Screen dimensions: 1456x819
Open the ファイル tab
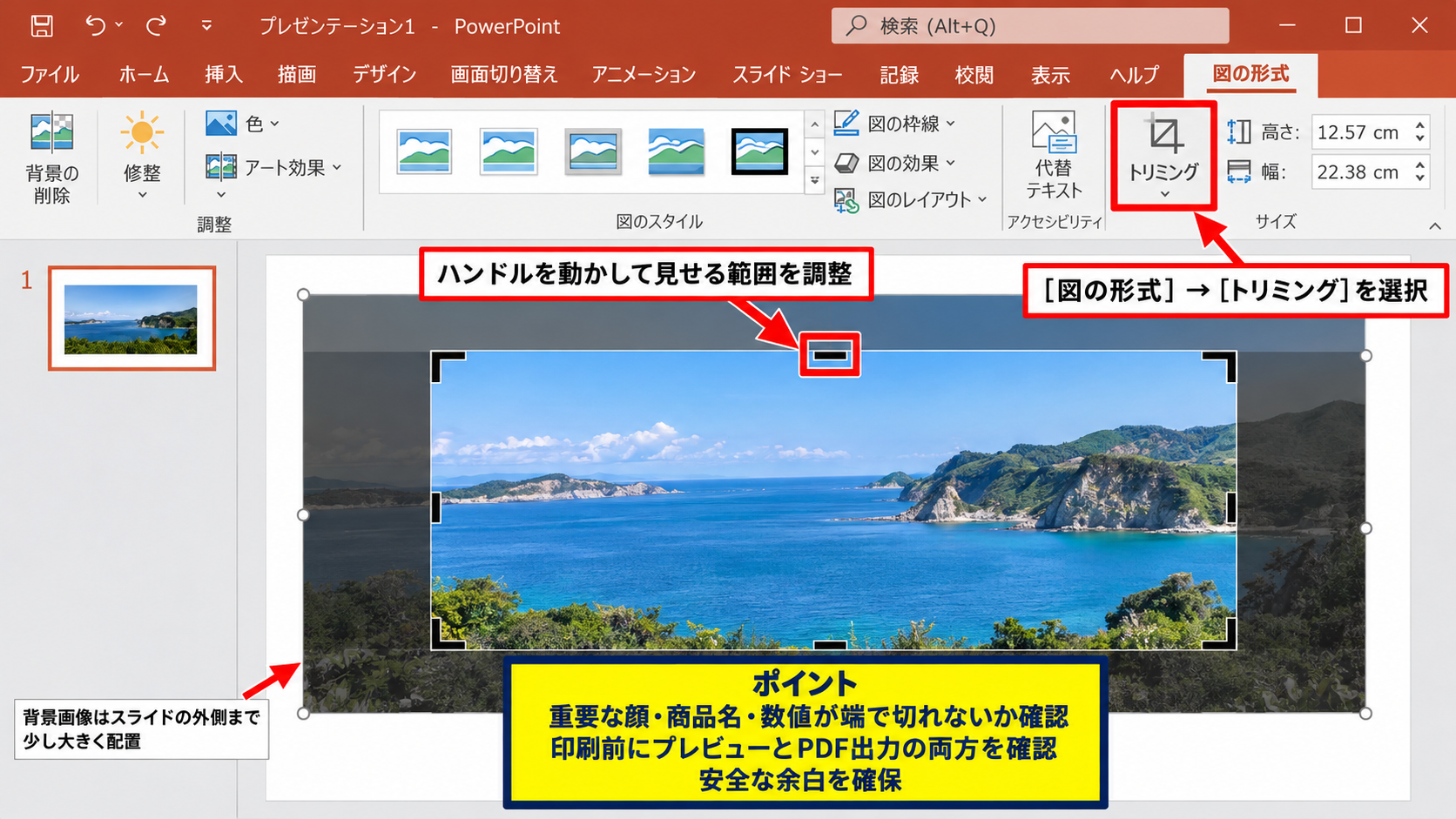50,75
